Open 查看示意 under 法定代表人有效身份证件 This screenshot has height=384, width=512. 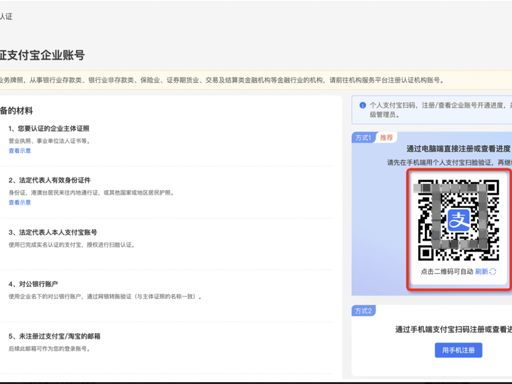tap(20, 202)
